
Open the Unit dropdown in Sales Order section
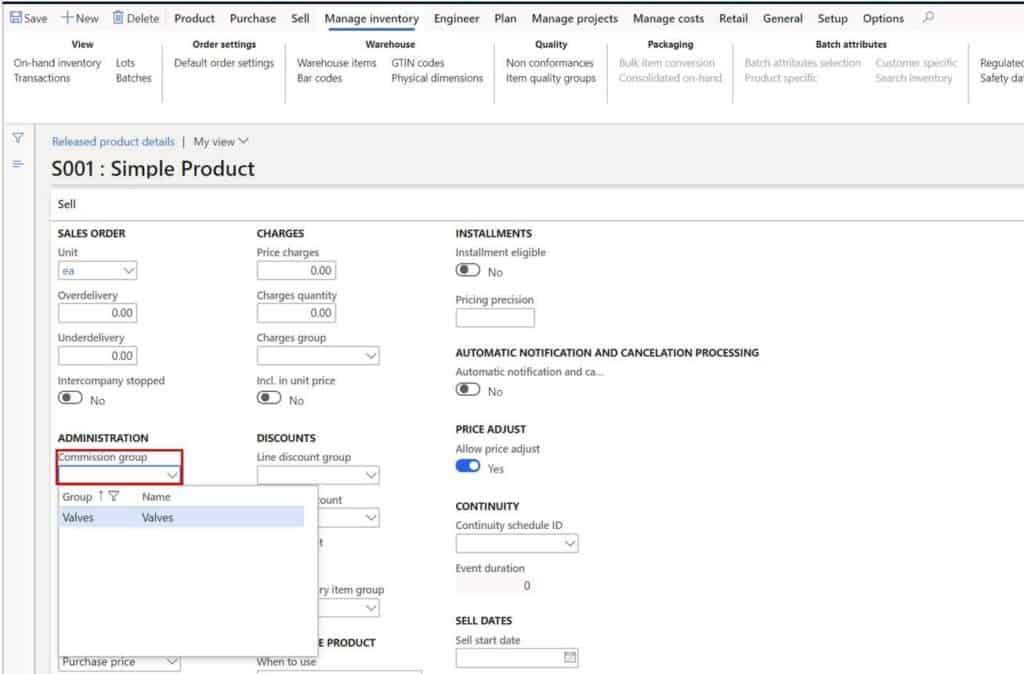tap(131, 270)
